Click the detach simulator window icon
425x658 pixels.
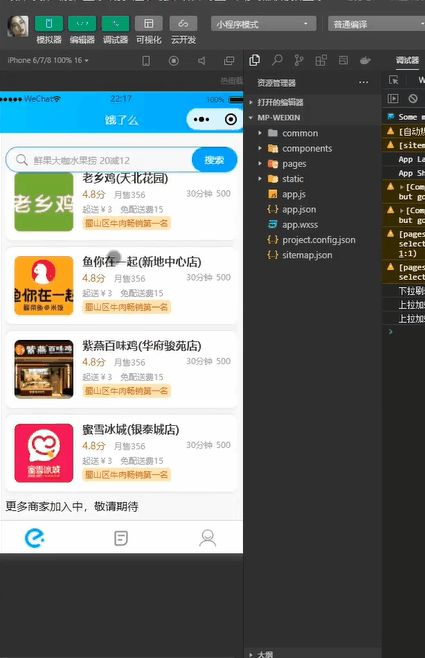point(229,61)
